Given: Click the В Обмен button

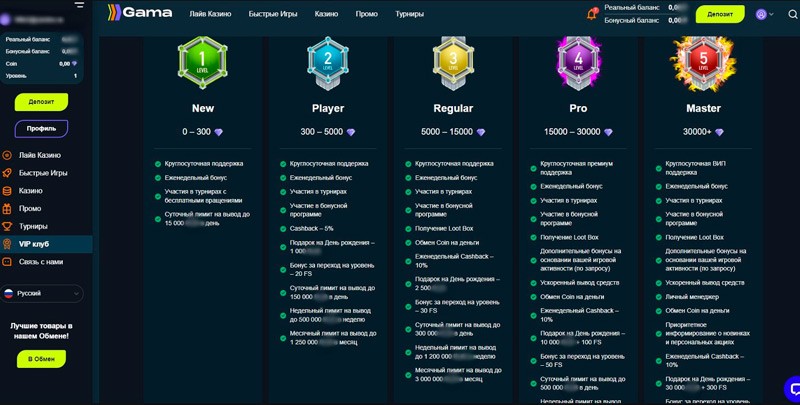Looking at the screenshot, I should 41,359.
